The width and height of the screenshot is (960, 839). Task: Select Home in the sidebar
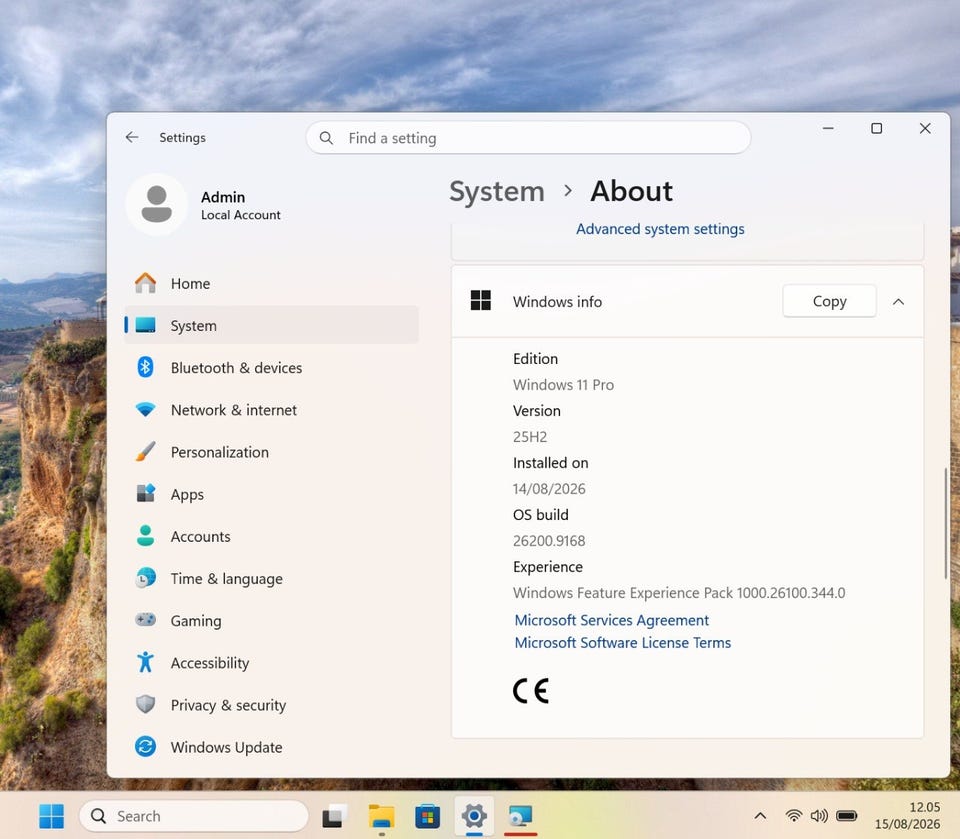point(271,283)
